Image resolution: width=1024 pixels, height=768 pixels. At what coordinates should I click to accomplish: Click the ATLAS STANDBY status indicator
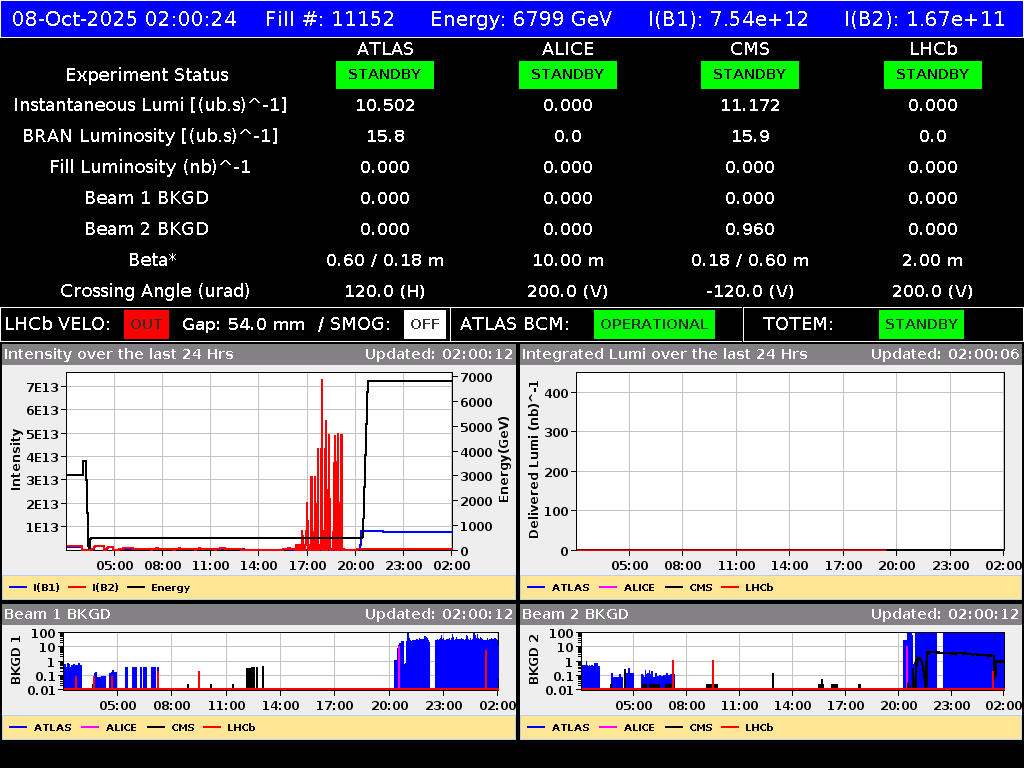tap(385, 74)
